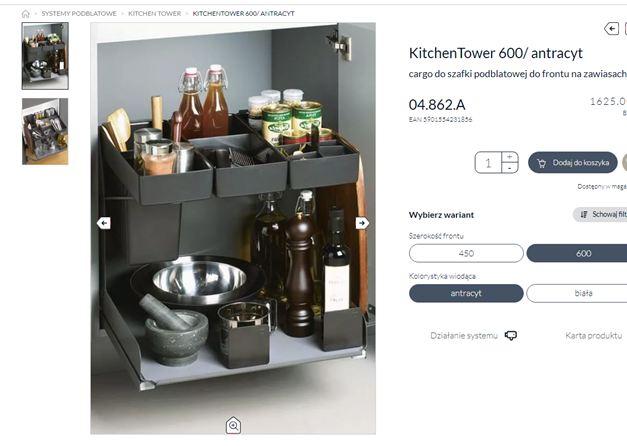627x446 pixels.
Task: Open image zoom magnifier icon
Action: tap(234, 425)
